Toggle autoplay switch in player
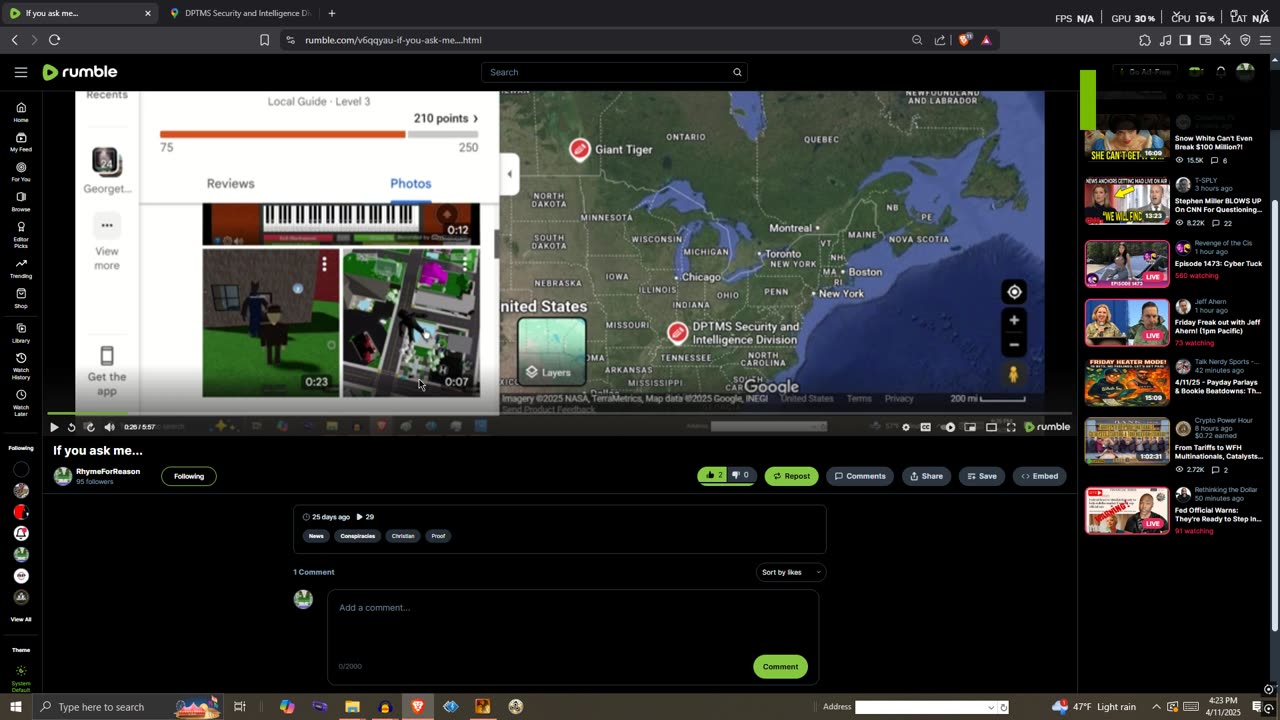The height and width of the screenshot is (720, 1280). [949, 427]
